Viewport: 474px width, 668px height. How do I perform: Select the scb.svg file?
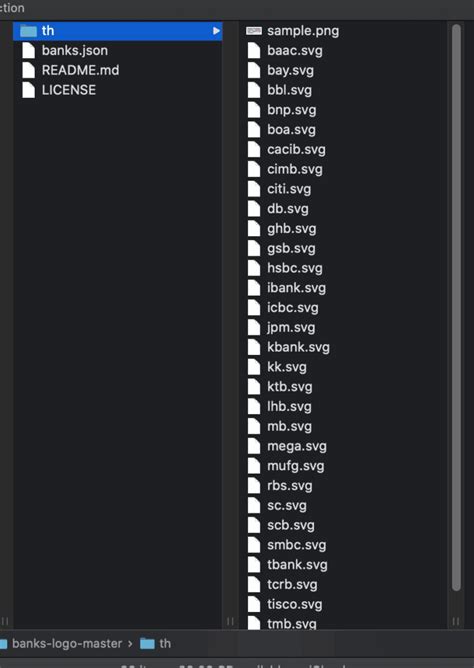(290, 525)
